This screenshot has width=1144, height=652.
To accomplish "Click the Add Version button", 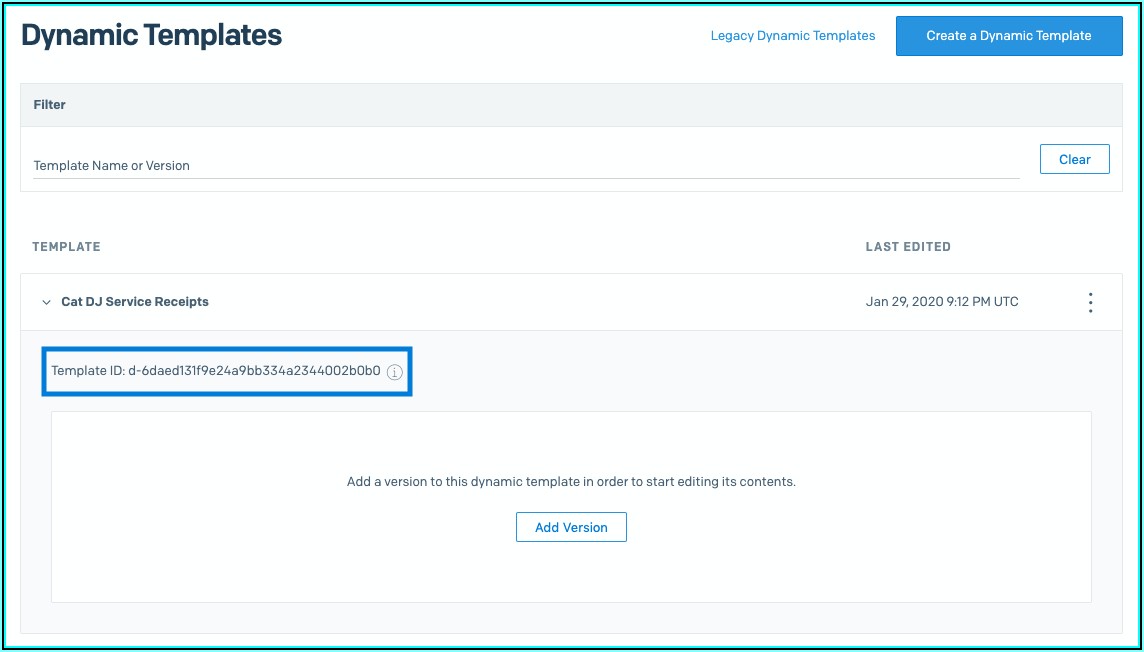I will click(571, 527).
